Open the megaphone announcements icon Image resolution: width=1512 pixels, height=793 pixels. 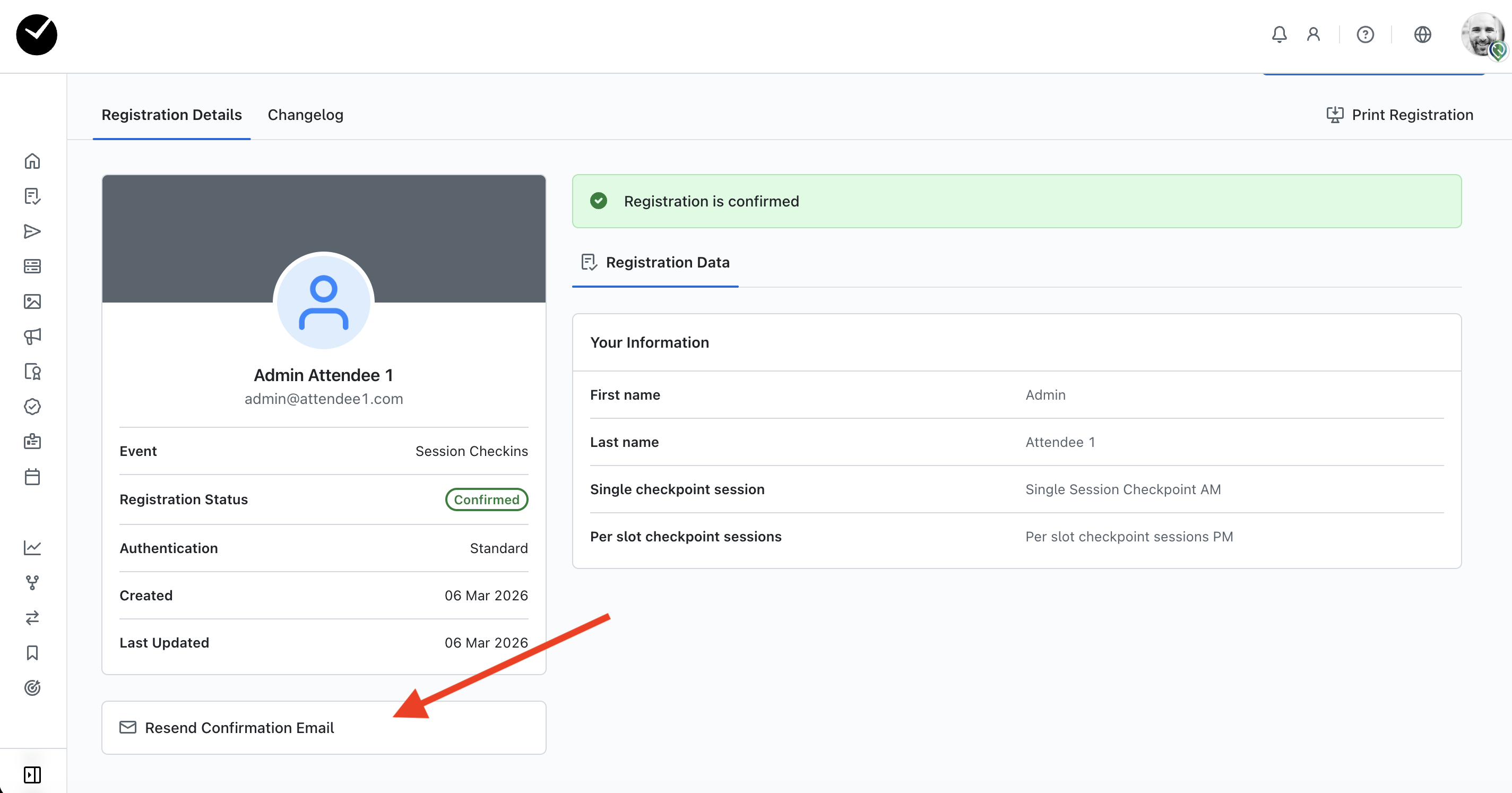(x=32, y=337)
